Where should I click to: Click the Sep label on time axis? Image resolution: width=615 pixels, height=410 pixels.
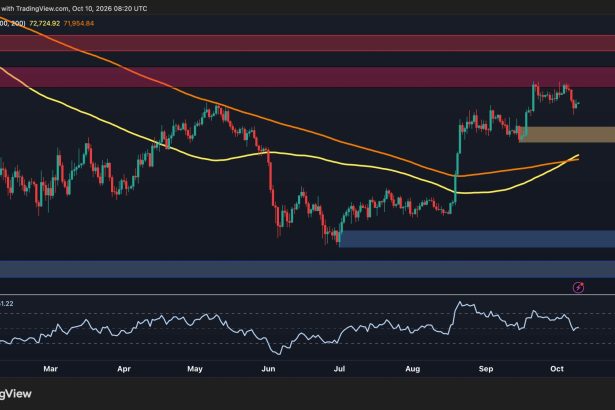coord(486,369)
